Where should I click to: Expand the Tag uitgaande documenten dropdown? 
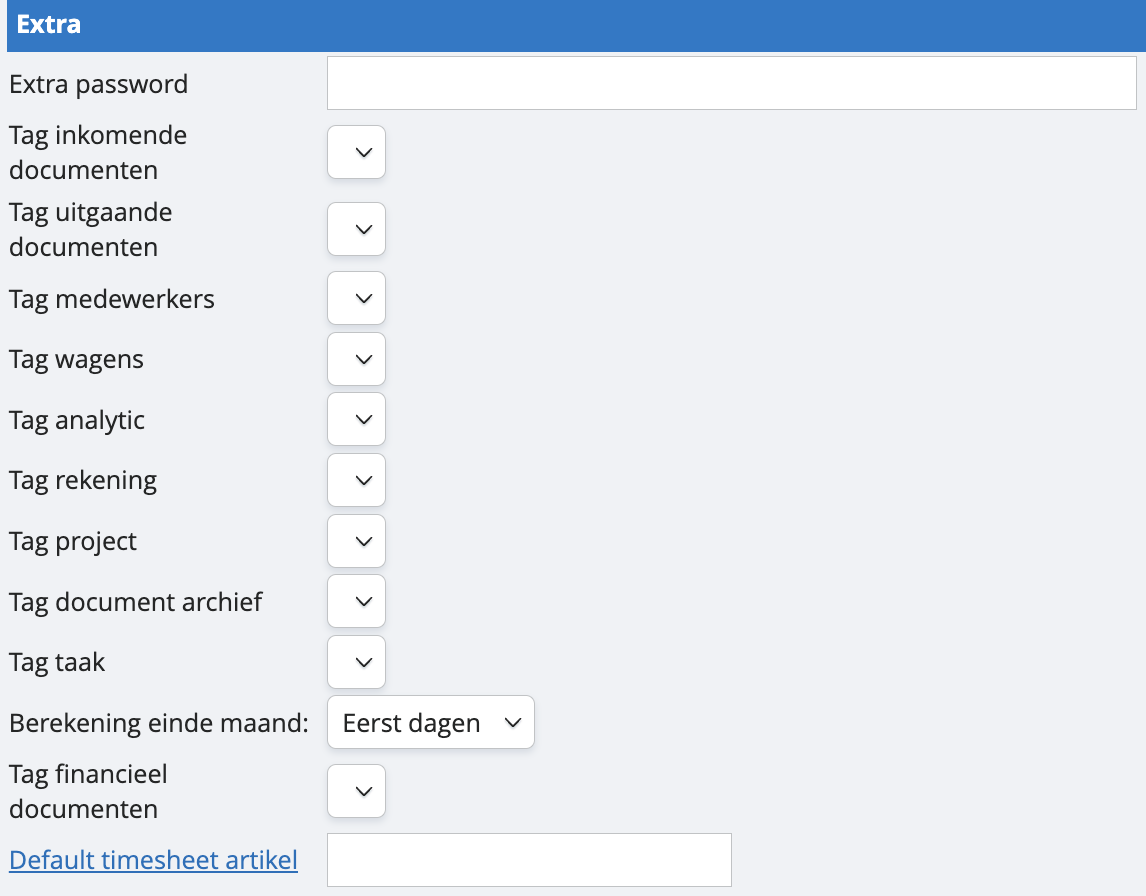click(357, 229)
